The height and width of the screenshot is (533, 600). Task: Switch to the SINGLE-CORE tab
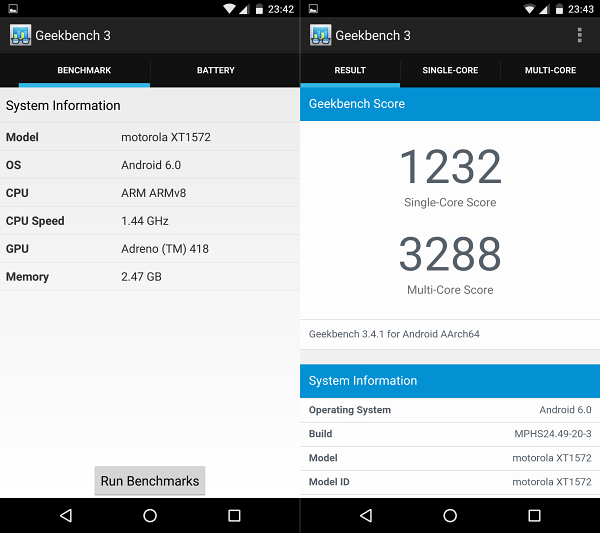click(450, 70)
